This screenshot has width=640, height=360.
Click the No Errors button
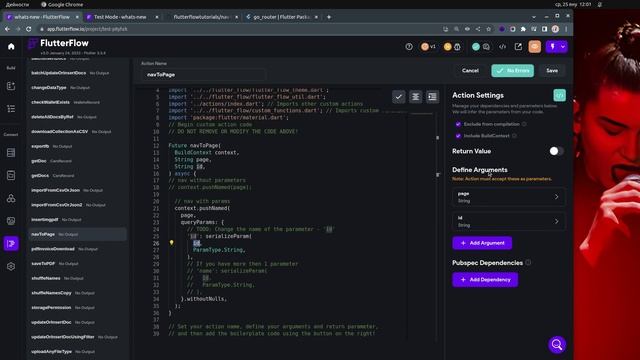point(513,71)
